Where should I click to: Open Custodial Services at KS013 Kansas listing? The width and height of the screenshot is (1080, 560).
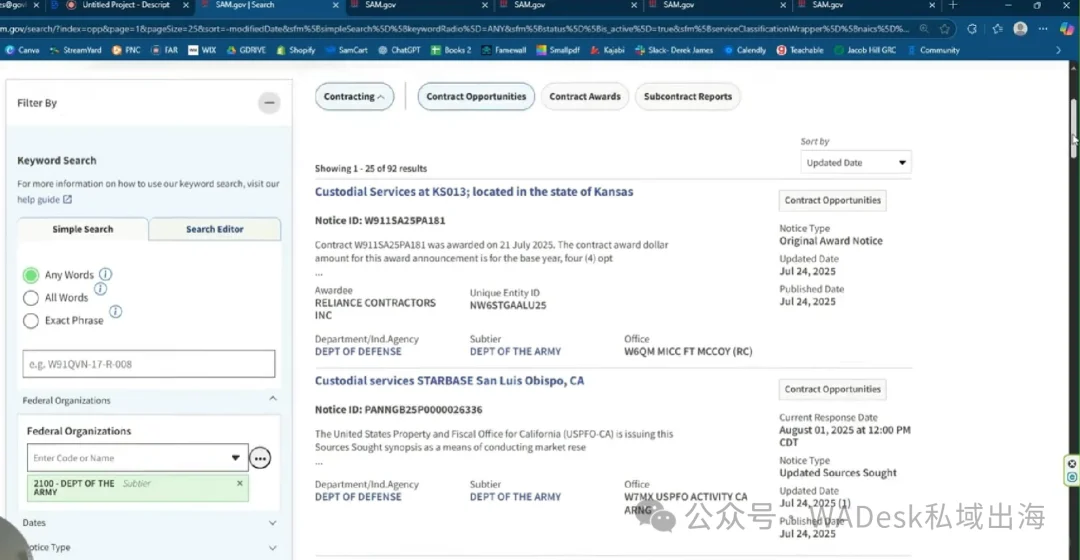tap(474, 191)
